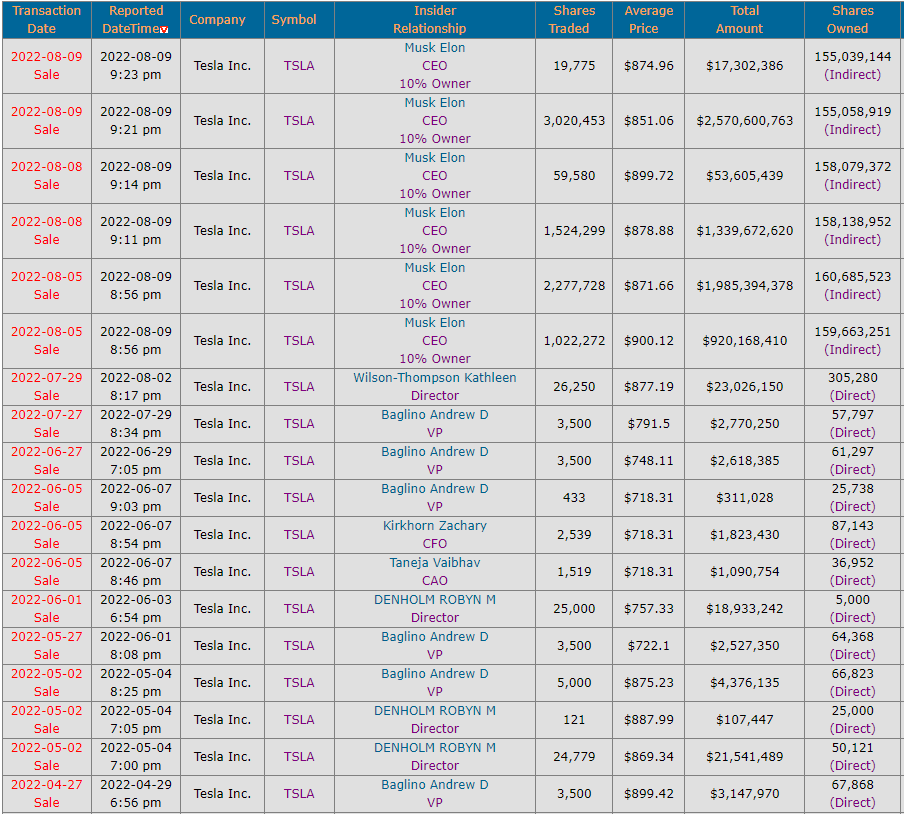Select the 2022-04-27 Sale transaction date
Image resolution: width=904 pixels, height=814 pixels.
(x=47, y=793)
